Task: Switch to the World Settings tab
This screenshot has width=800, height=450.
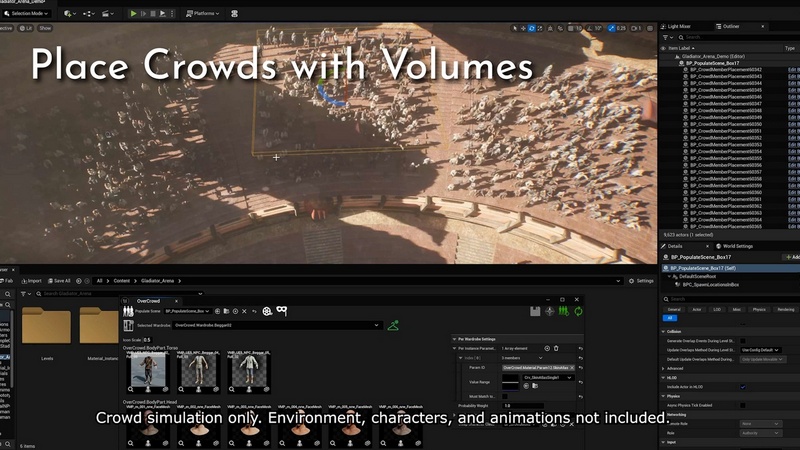Action: tap(735, 246)
